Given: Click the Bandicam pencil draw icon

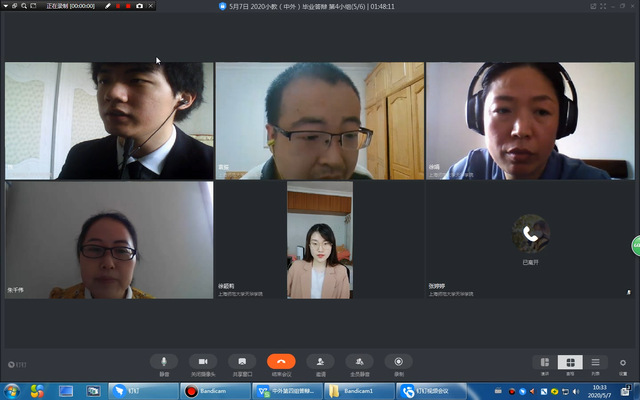Looking at the screenshot, I should click(108, 6).
